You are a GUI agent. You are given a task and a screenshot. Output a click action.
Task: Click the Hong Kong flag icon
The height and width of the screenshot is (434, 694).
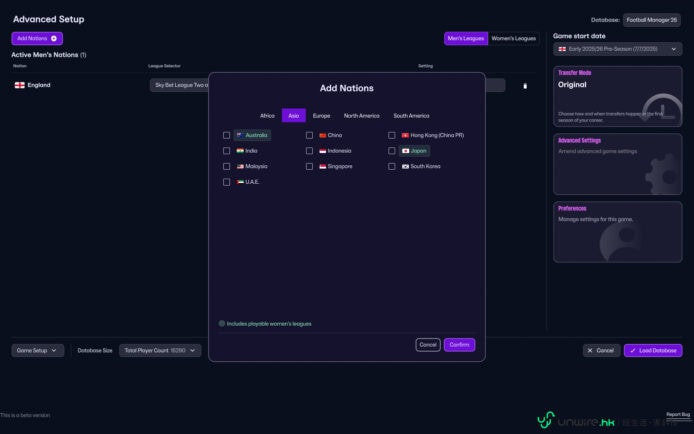tap(405, 135)
